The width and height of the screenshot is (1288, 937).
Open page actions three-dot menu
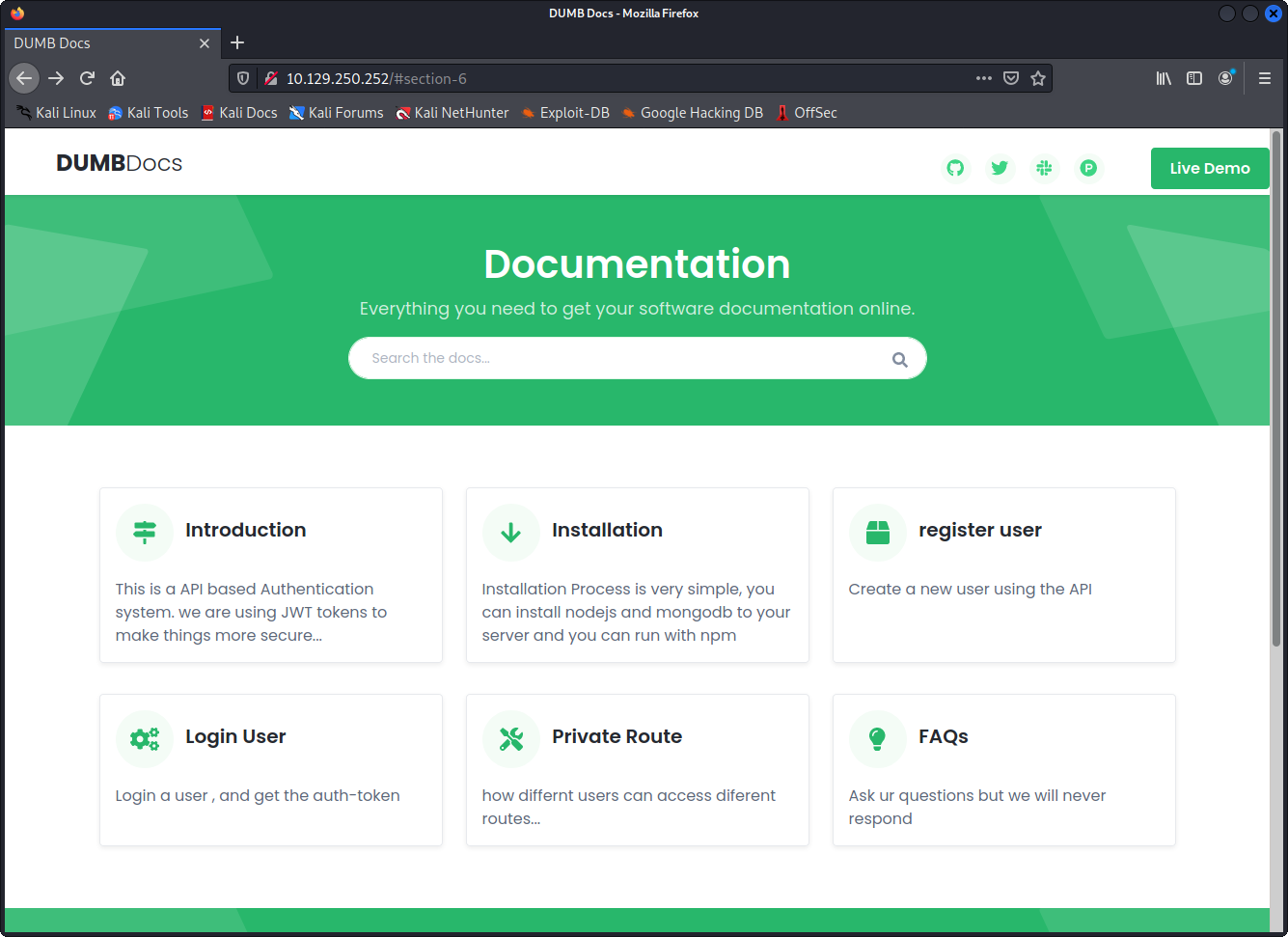[x=983, y=78]
